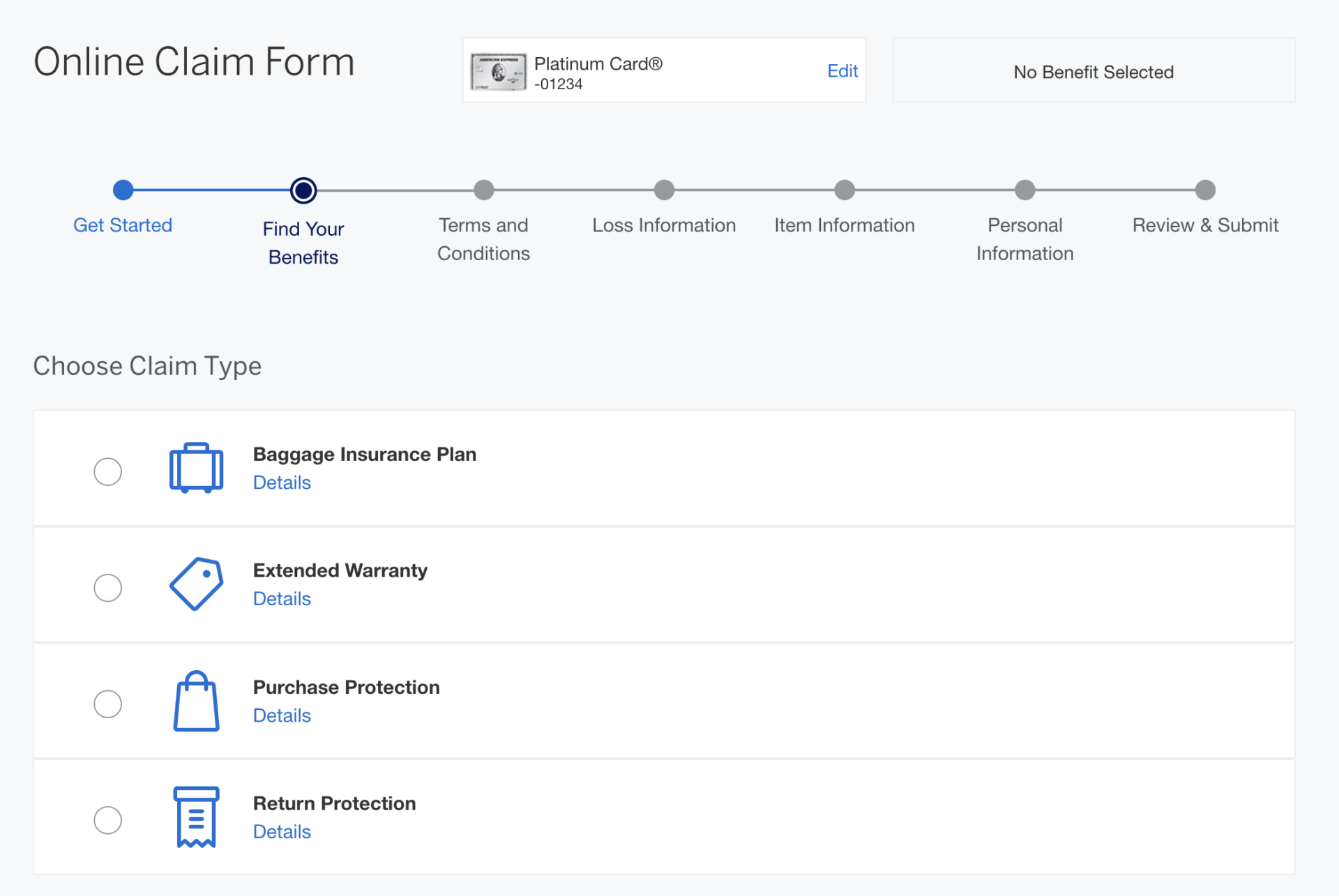Click the suitcase icon for Baggage Insurance Plan
Image resolution: width=1339 pixels, height=896 pixels.
click(196, 467)
